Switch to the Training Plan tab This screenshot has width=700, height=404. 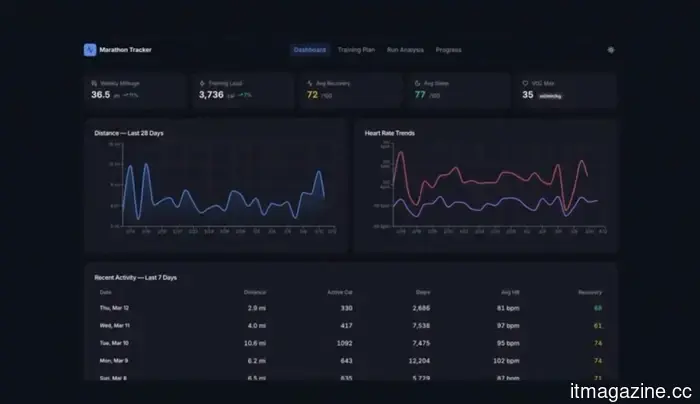pos(356,49)
